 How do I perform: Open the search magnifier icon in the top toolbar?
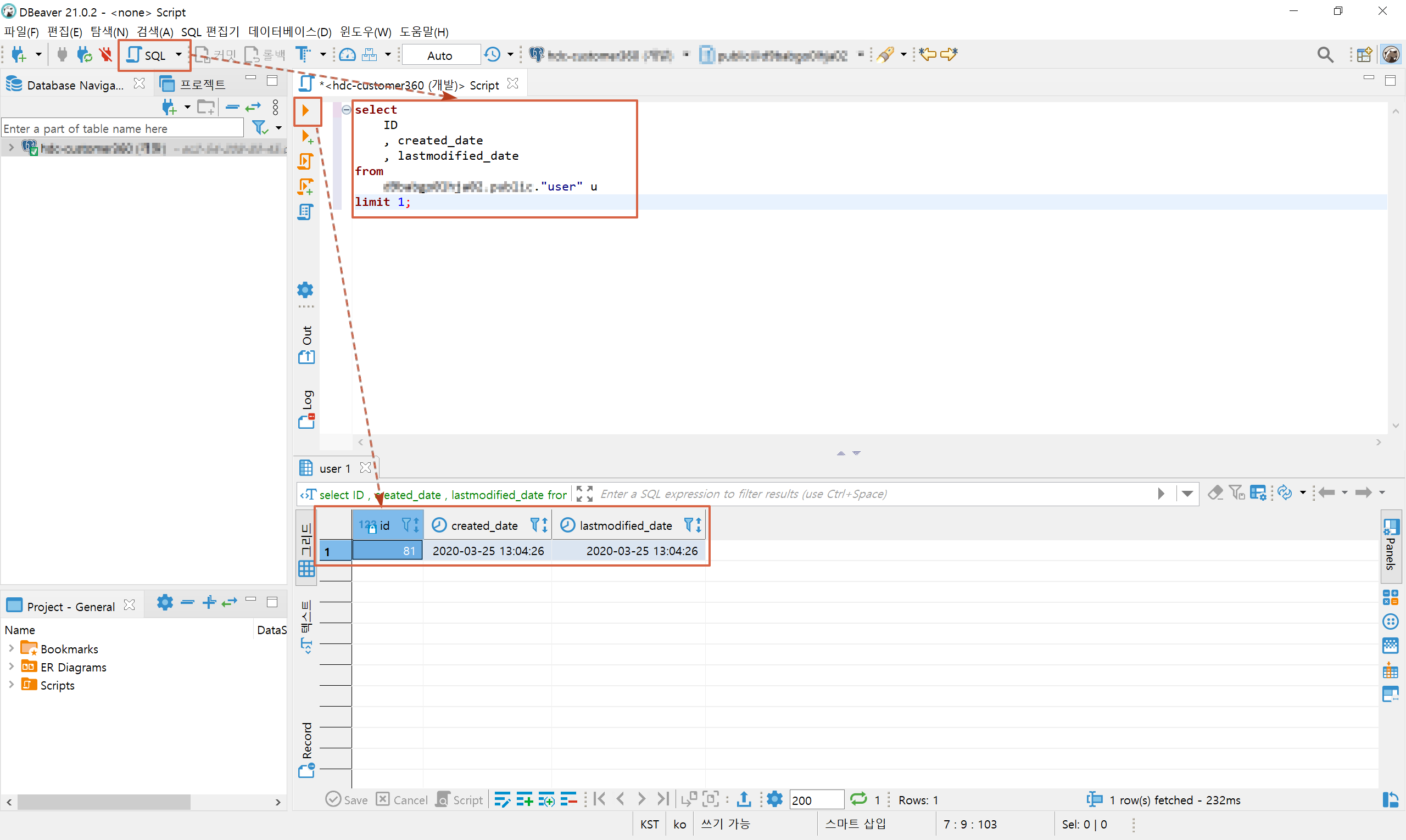(1325, 55)
